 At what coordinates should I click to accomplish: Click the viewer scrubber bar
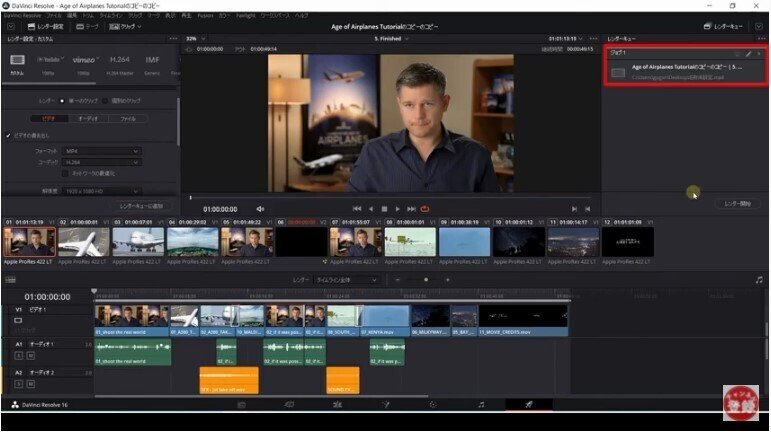(391, 198)
